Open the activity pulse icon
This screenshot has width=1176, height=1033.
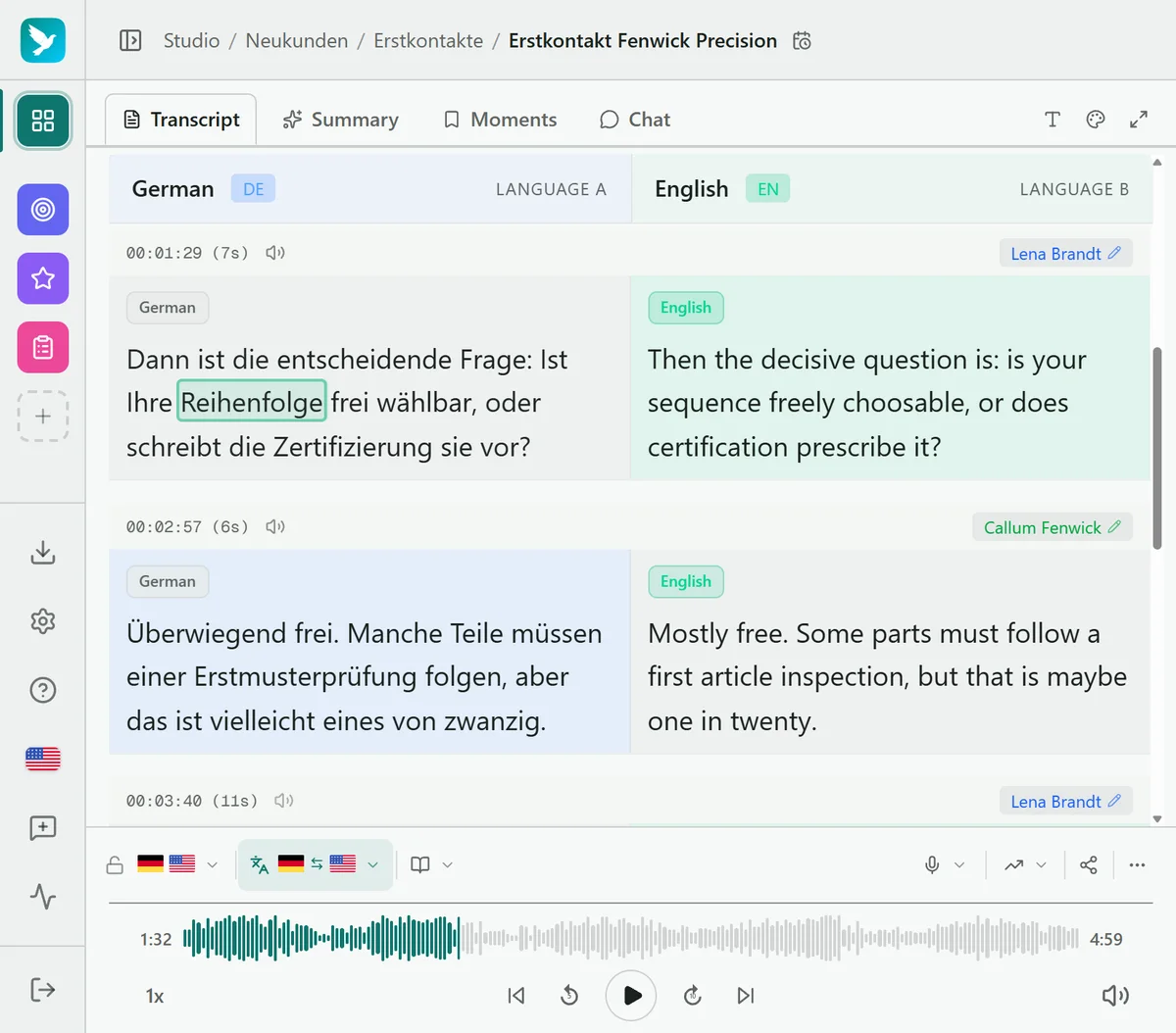[43, 897]
